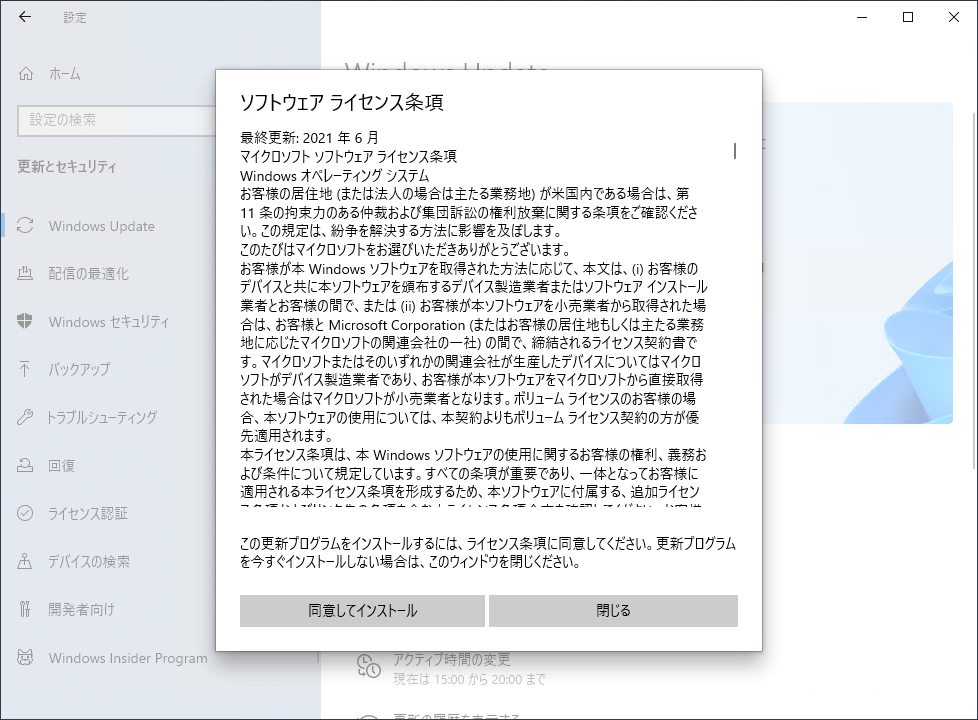Click the 回復 recovery icon
This screenshot has height=720, width=978.
tap(26, 466)
